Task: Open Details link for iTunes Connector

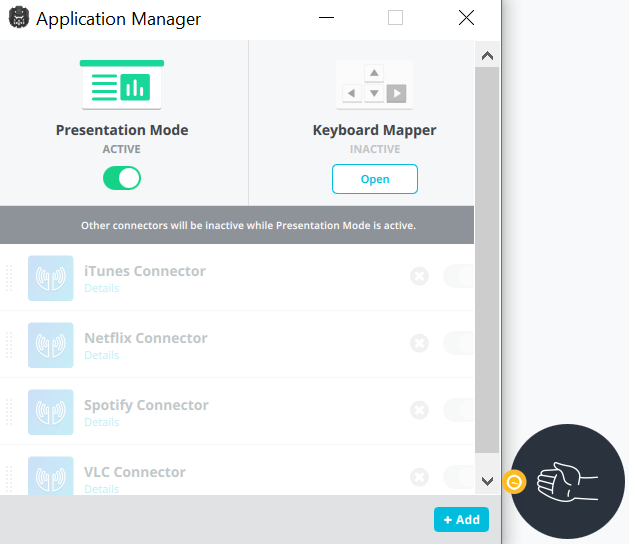Action: click(x=101, y=288)
